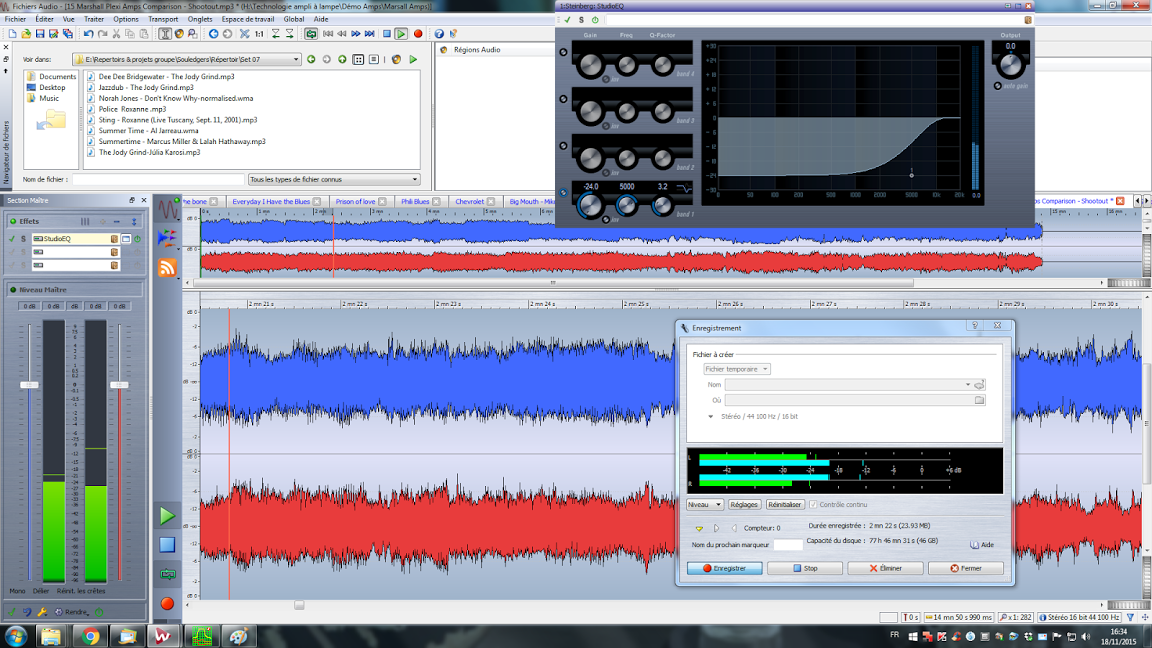The width and height of the screenshot is (1152, 648).
Task: Click the red Record icon in main toolbar
Action: click(418, 34)
